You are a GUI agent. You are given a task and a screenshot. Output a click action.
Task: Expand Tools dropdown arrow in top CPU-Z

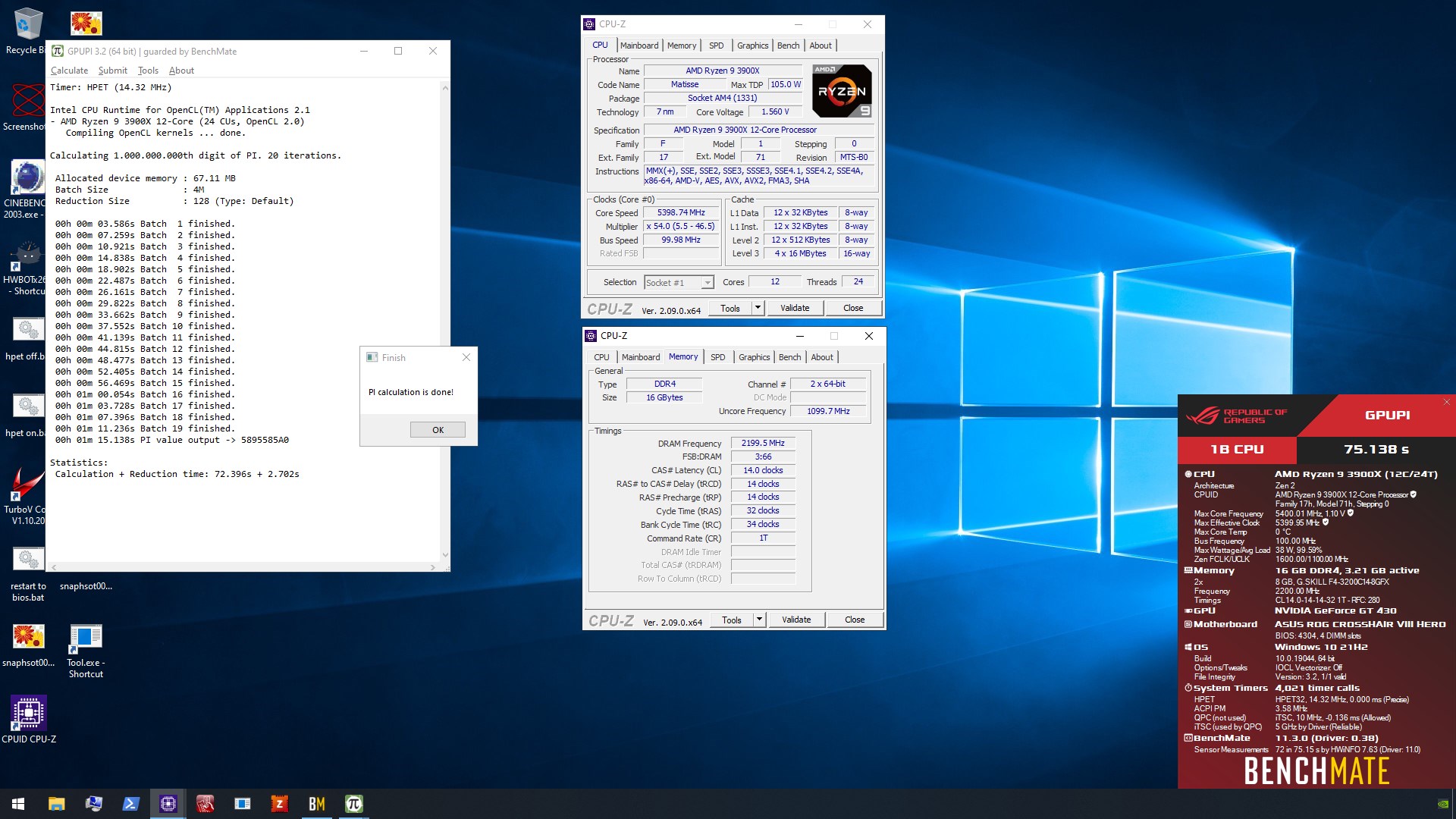pos(758,308)
